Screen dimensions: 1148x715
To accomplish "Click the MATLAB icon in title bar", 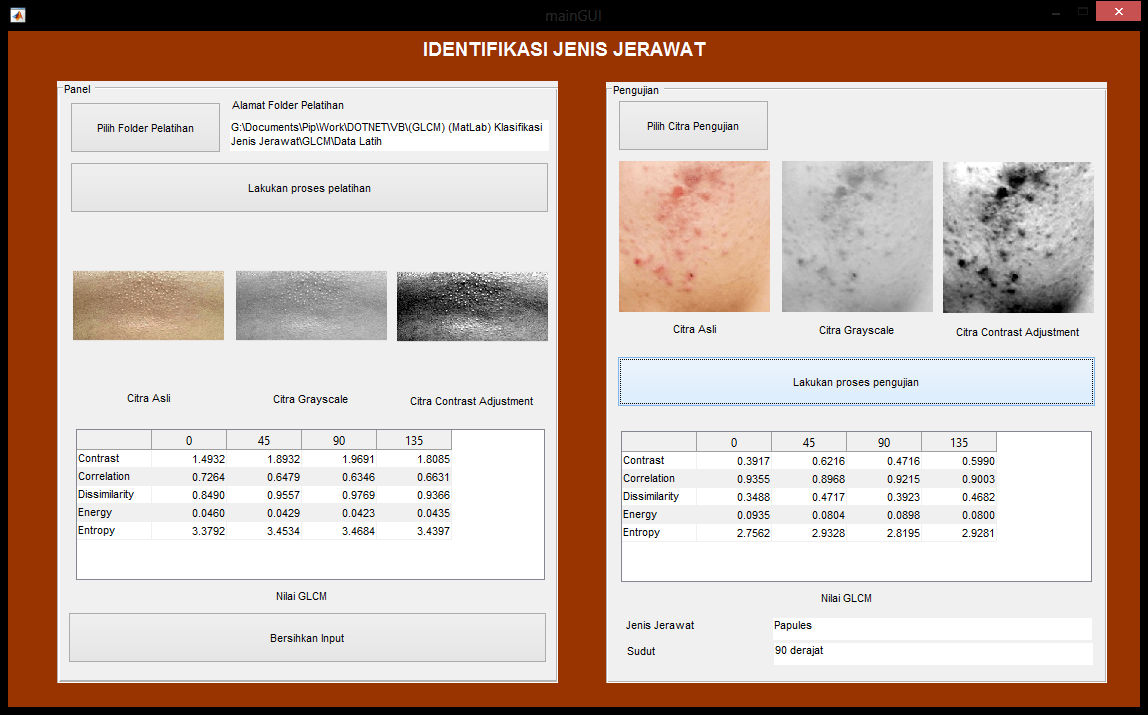I will tap(17, 15).
